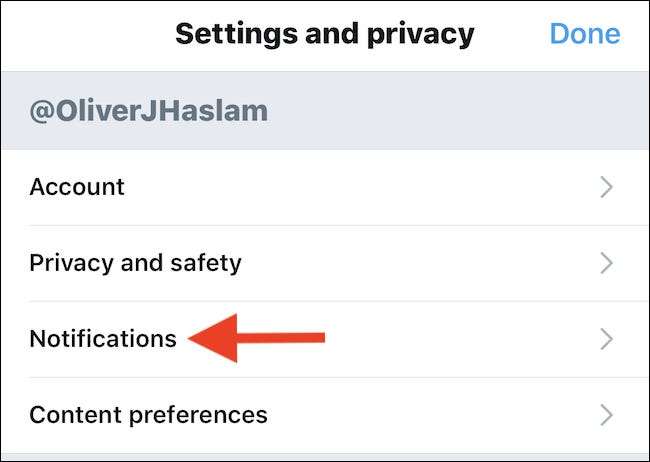
Task: Click the gray strip below Content preferences
Action: coord(325,457)
